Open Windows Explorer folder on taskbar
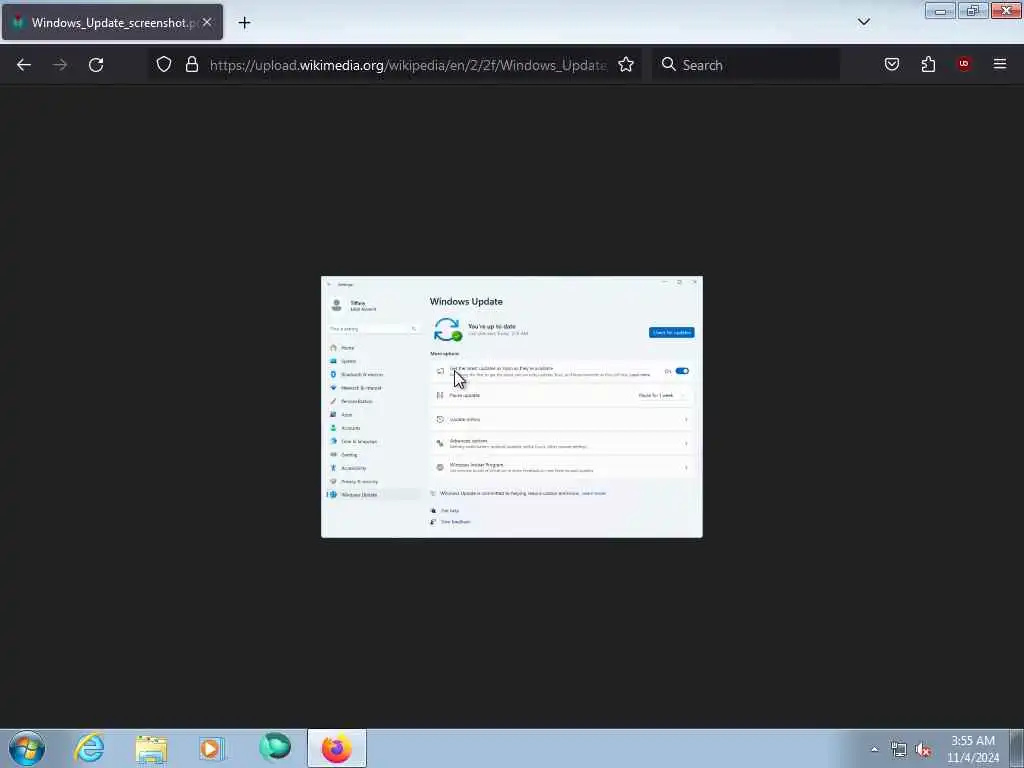This screenshot has width=1024, height=768. (x=152, y=748)
